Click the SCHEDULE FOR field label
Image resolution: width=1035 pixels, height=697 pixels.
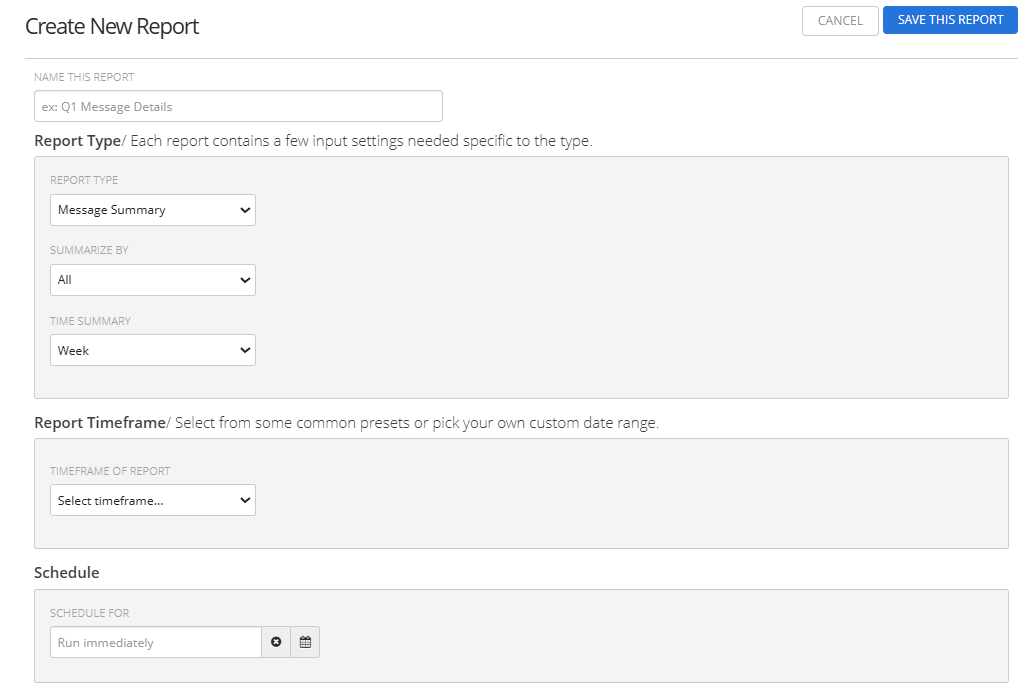pyautogui.click(x=89, y=613)
